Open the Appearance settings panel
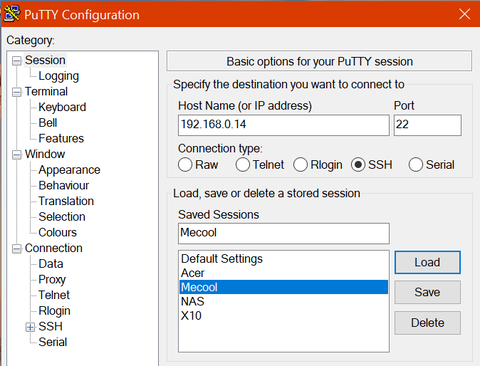480x366 pixels. tap(69, 170)
